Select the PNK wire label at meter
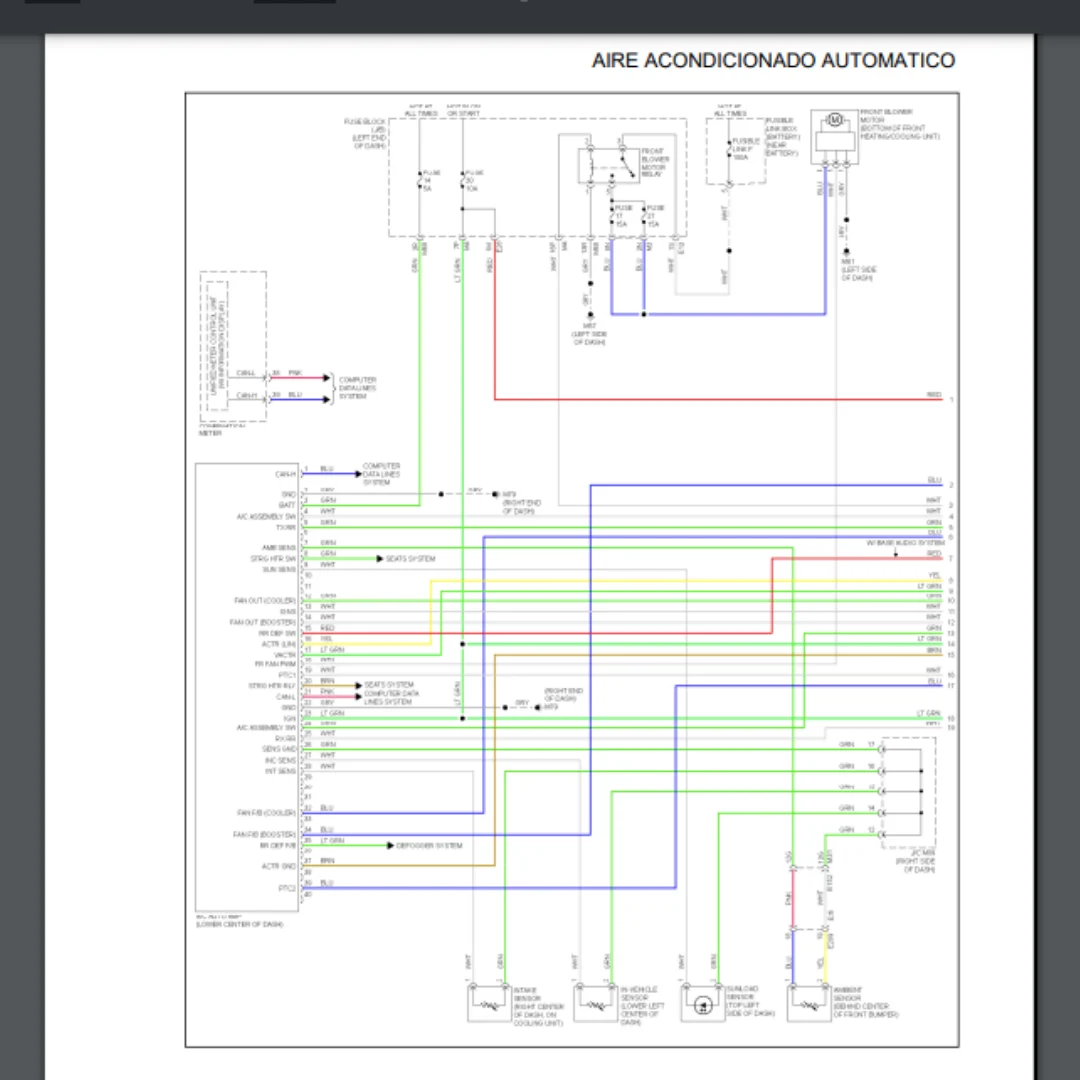Viewport: 1080px width, 1080px height. (295, 373)
